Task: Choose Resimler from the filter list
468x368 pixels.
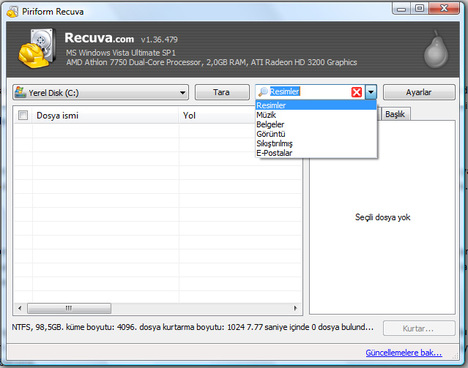Action: pyautogui.click(x=316, y=105)
